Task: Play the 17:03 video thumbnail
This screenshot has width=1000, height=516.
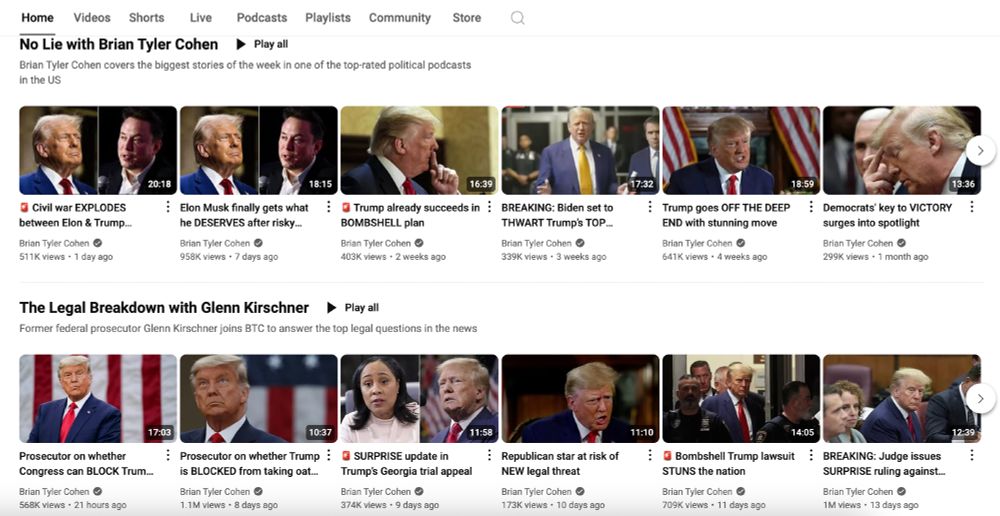Action: click(98, 399)
